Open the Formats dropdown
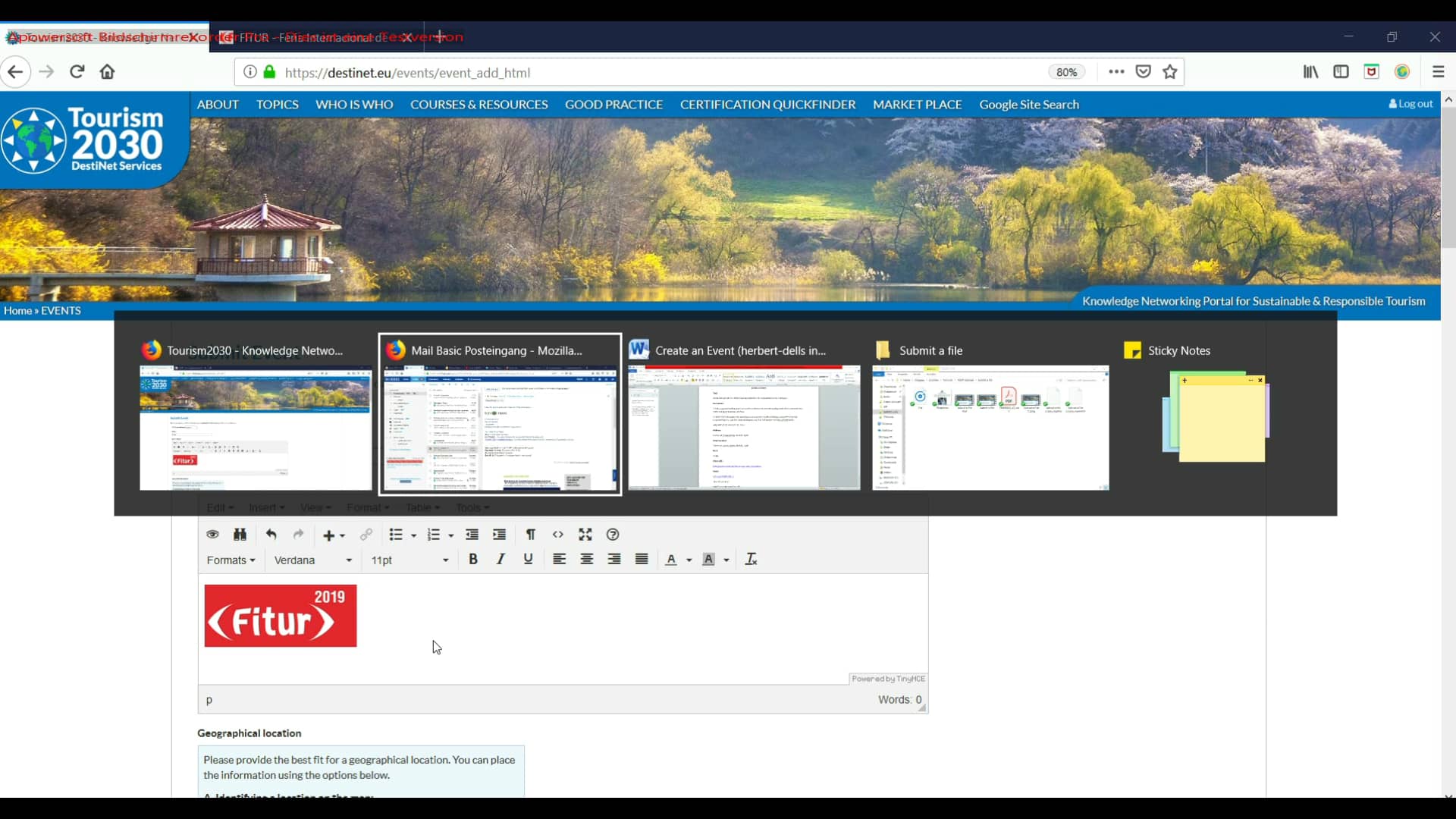 231,560
